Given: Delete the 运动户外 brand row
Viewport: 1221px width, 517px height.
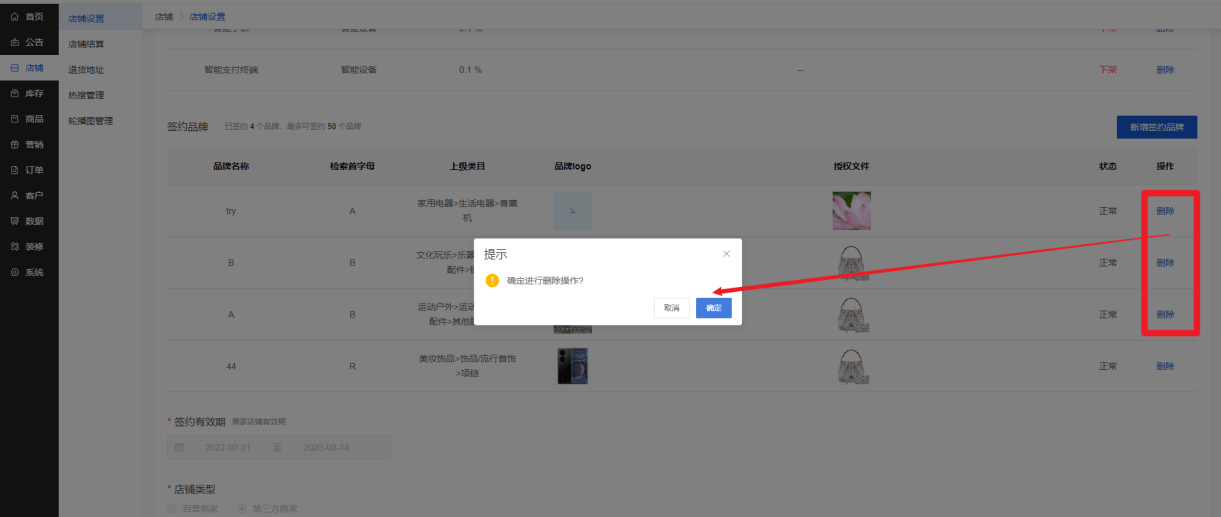Looking at the screenshot, I should click(x=1165, y=314).
